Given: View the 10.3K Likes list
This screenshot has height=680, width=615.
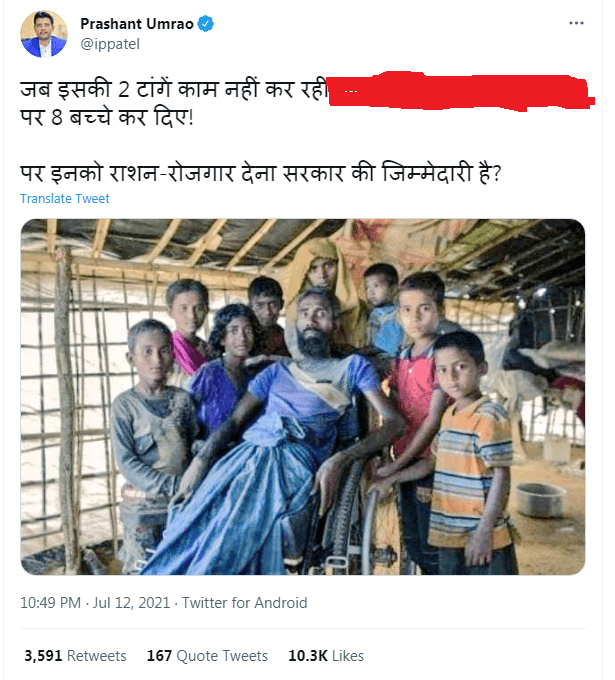Looking at the screenshot, I should click(x=326, y=656).
